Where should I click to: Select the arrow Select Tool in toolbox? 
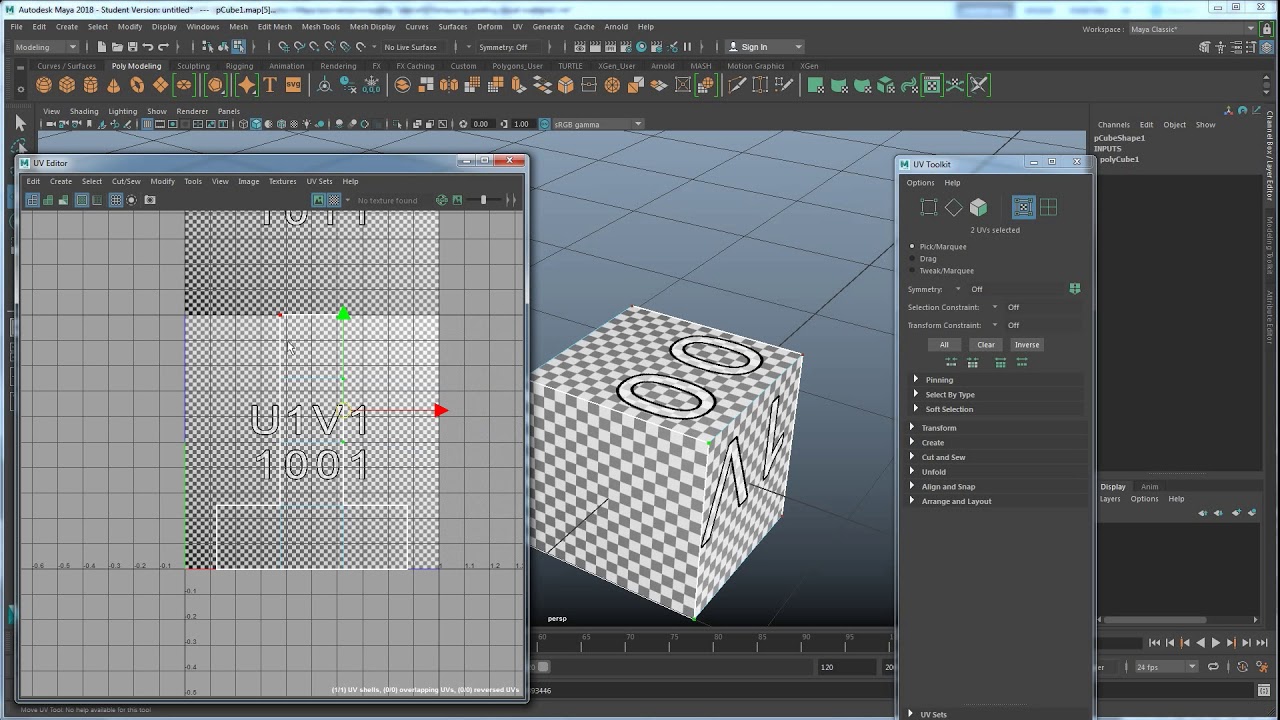pos(20,122)
